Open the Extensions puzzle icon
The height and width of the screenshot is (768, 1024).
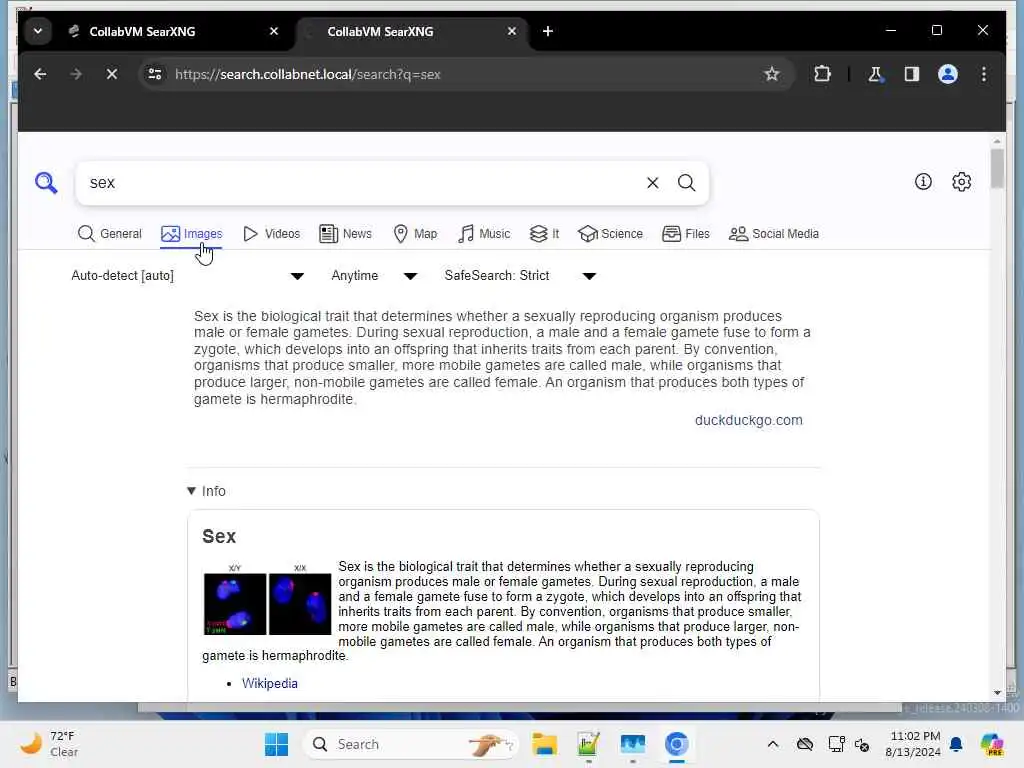[x=822, y=74]
